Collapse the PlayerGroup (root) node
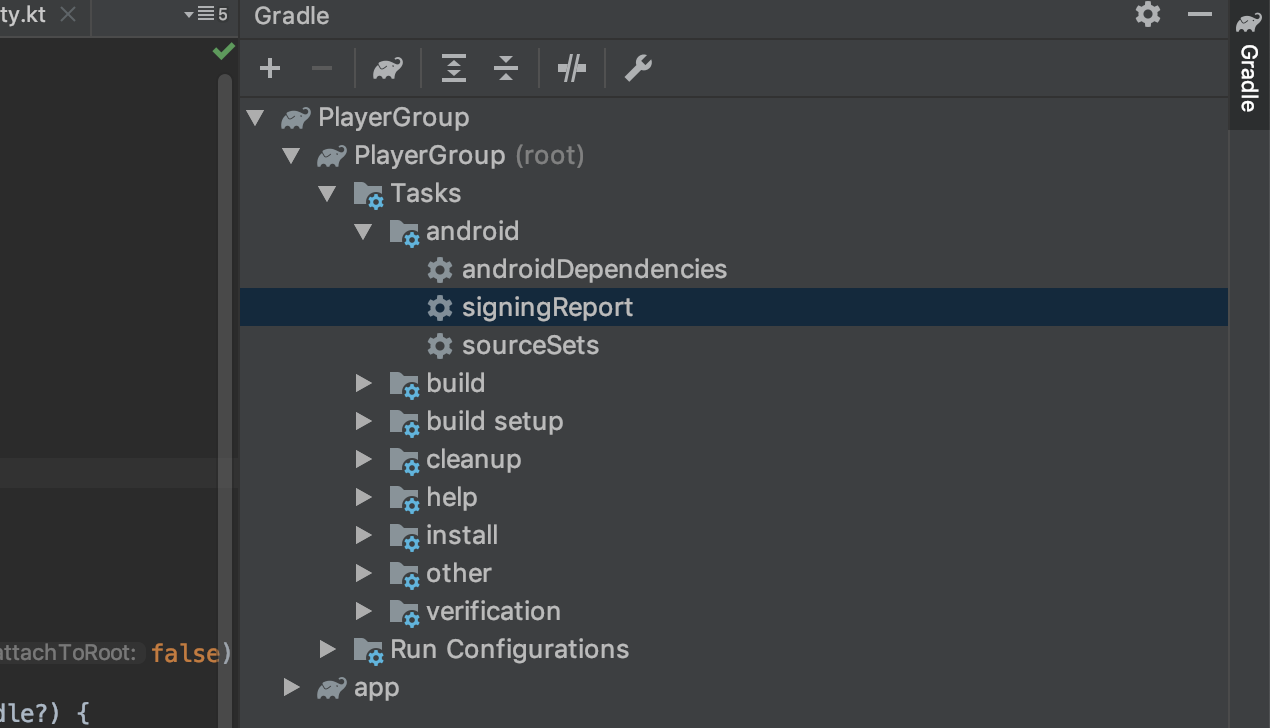This screenshot has width=1270, height=728. click(x=291, y=156)
